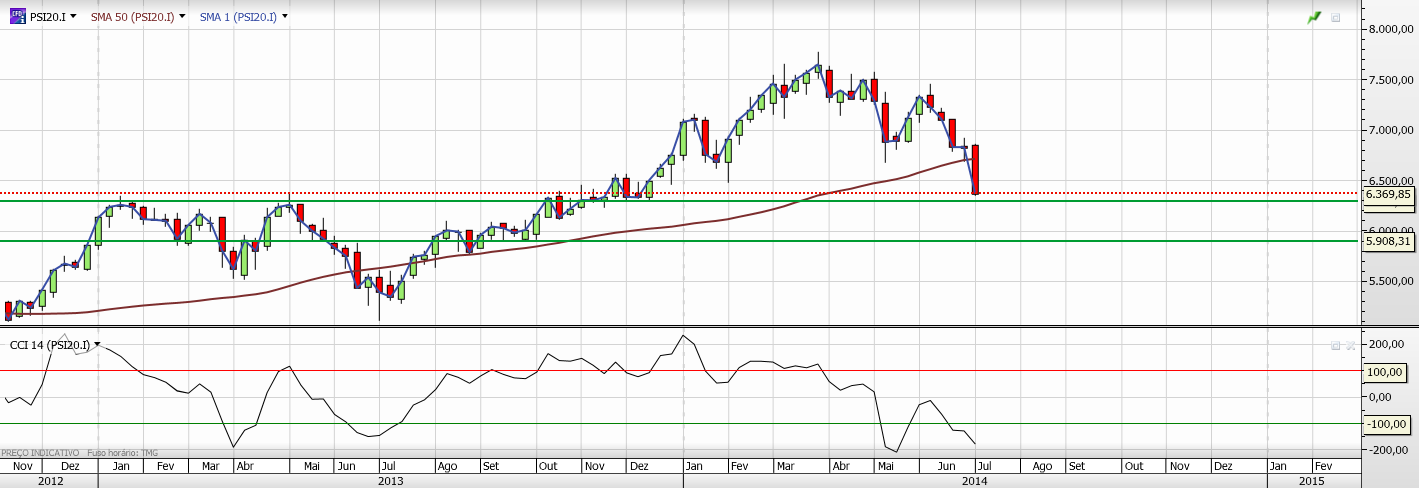The height and width of the screenshot is (488, 1419).
Task: Click the PREÇO INDICATIVO text label
Action: pyautogui.click(x=41, y=453)
